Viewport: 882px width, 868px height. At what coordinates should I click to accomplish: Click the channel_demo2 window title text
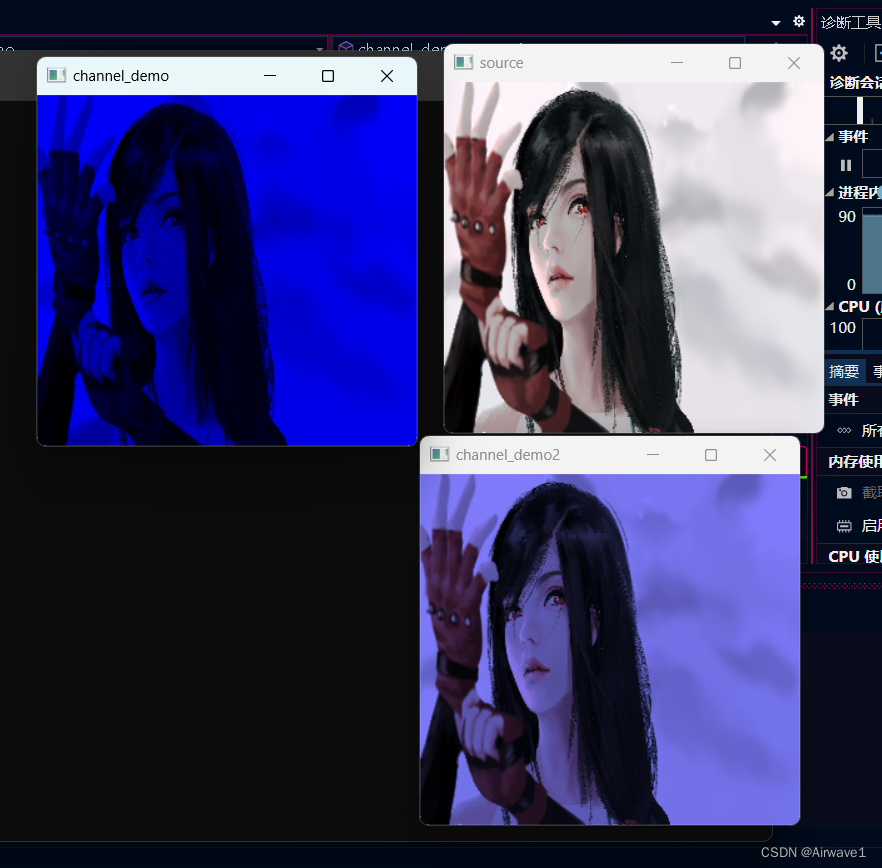pyautogui.click(x=508, y=455)
